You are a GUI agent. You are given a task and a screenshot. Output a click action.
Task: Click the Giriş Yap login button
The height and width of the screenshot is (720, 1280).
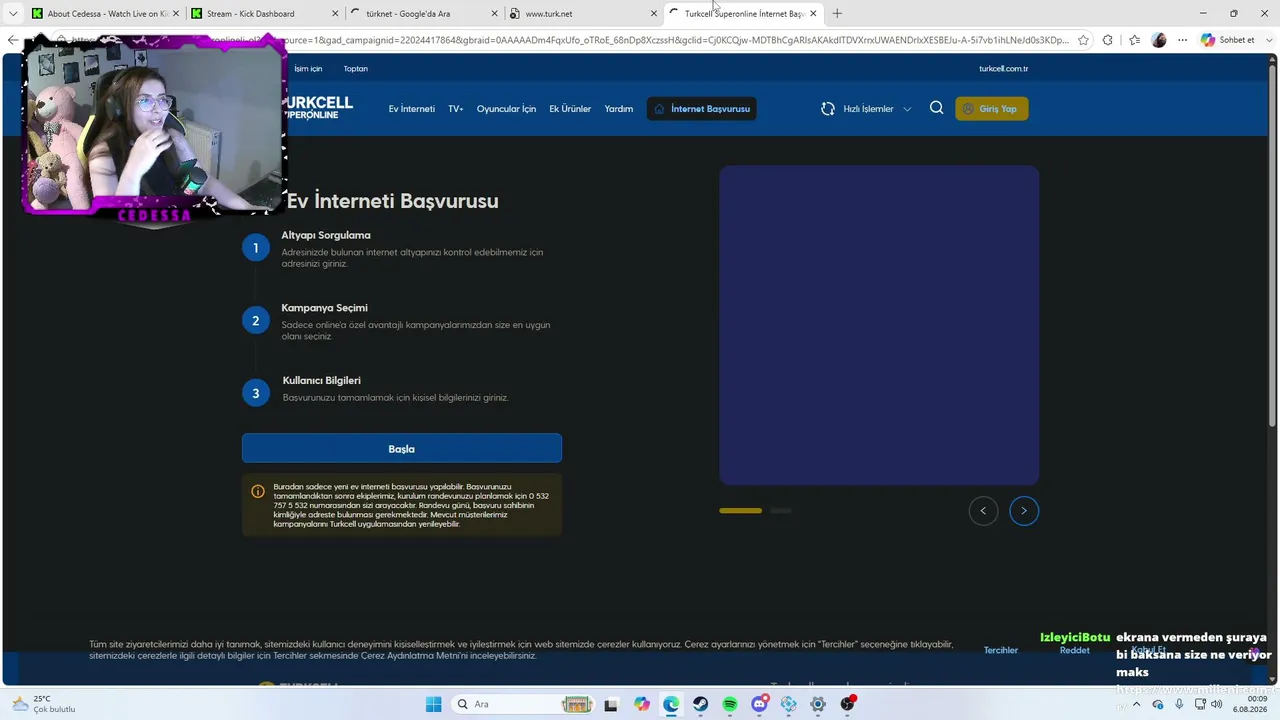pyautogui.click(x=992, y=109)
